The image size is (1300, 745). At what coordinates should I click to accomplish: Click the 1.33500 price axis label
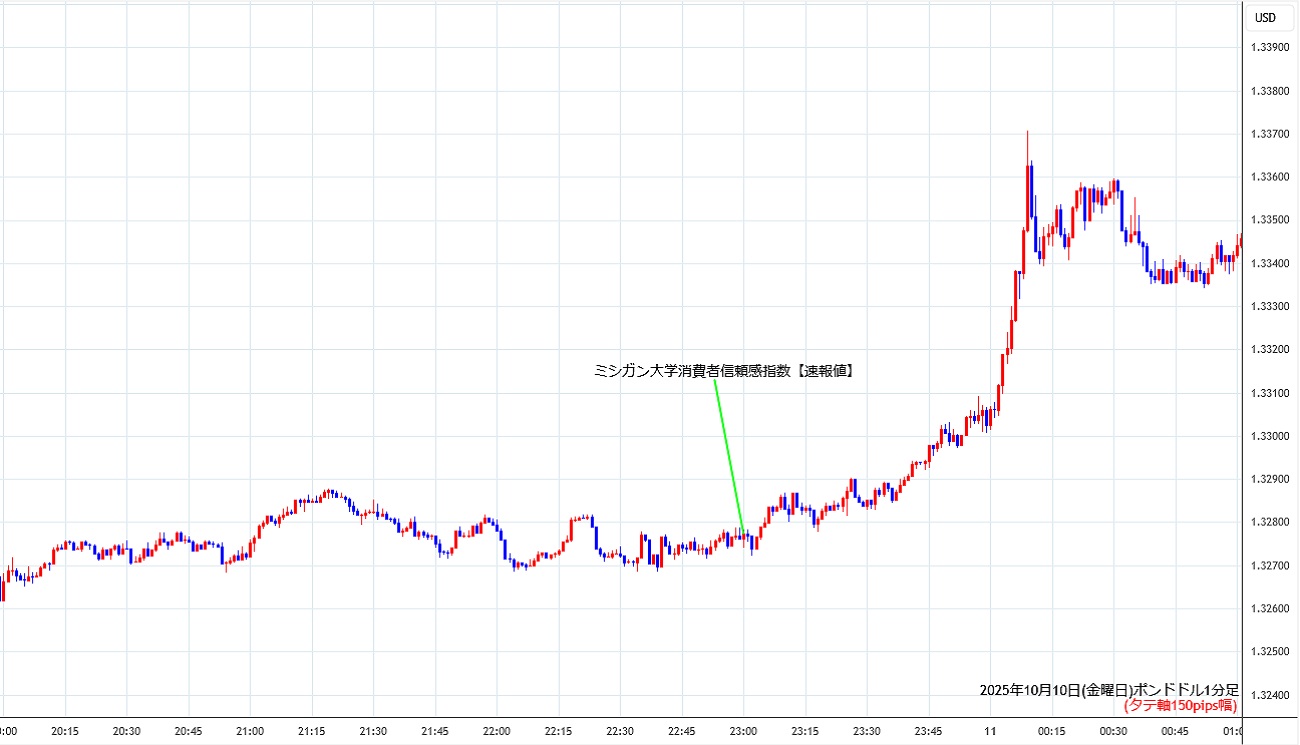pos(1268,220)
